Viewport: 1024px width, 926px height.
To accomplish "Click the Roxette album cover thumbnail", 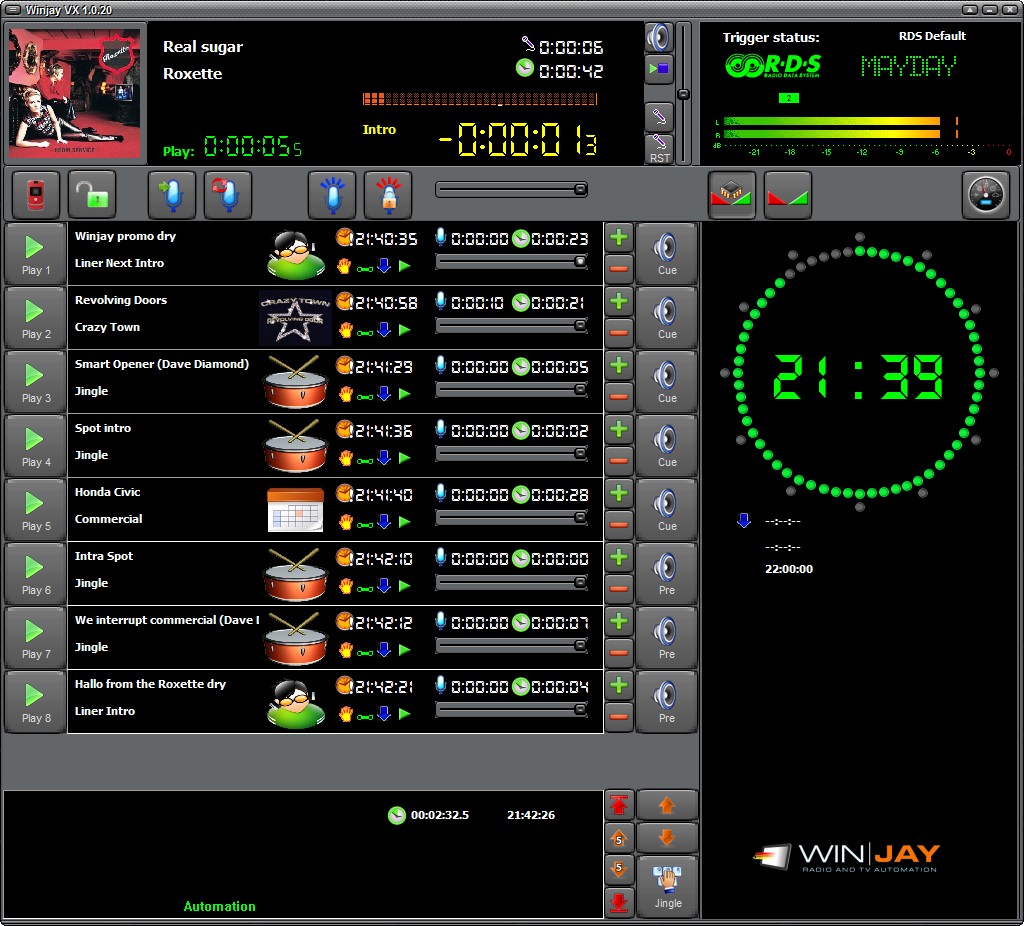I will (x=73, y=92).
